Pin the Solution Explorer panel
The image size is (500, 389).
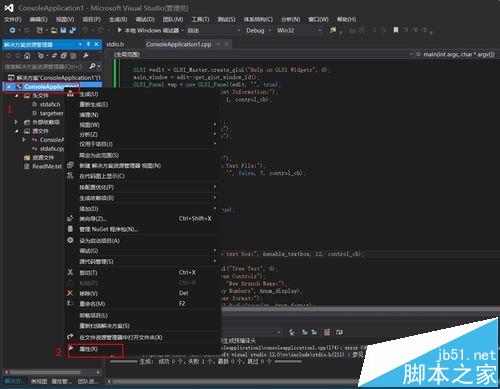88,44
